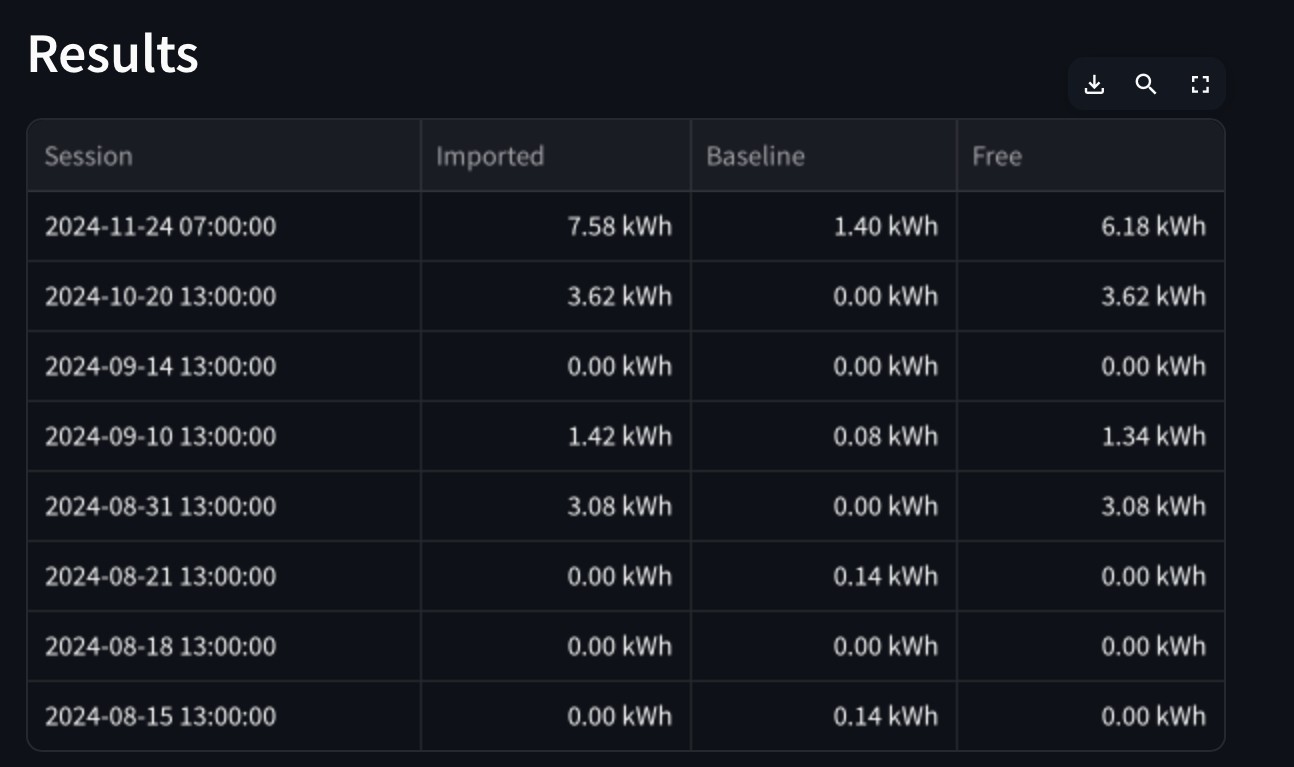Sort by the Imported column header

coord(556,156)
